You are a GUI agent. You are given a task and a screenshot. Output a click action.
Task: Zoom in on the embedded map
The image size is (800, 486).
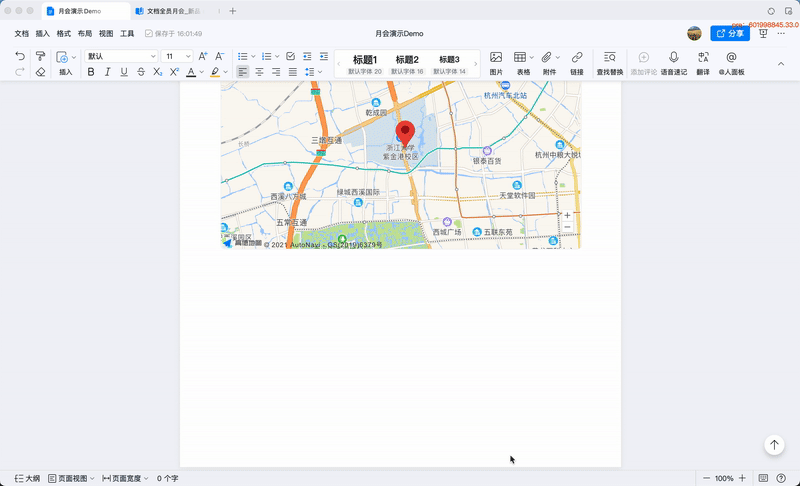pos(567,216)
